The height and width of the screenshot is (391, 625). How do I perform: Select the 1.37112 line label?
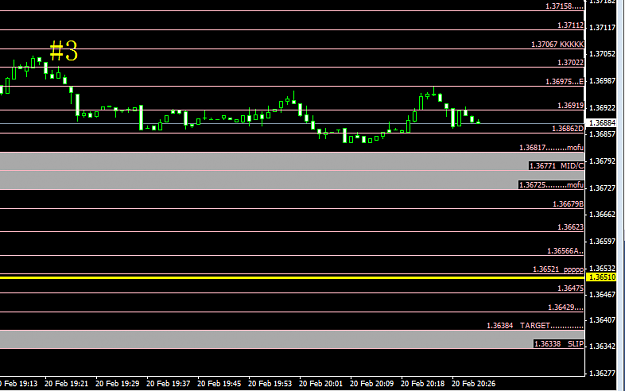pyautogui.click(x=570, y=25)
